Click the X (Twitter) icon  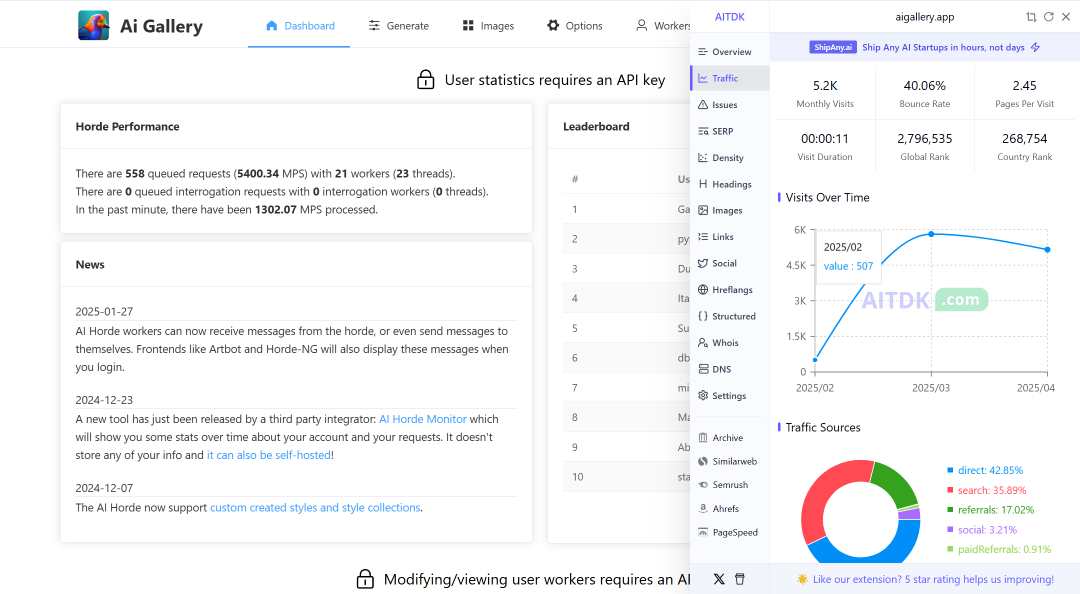[x=719, y=579]
